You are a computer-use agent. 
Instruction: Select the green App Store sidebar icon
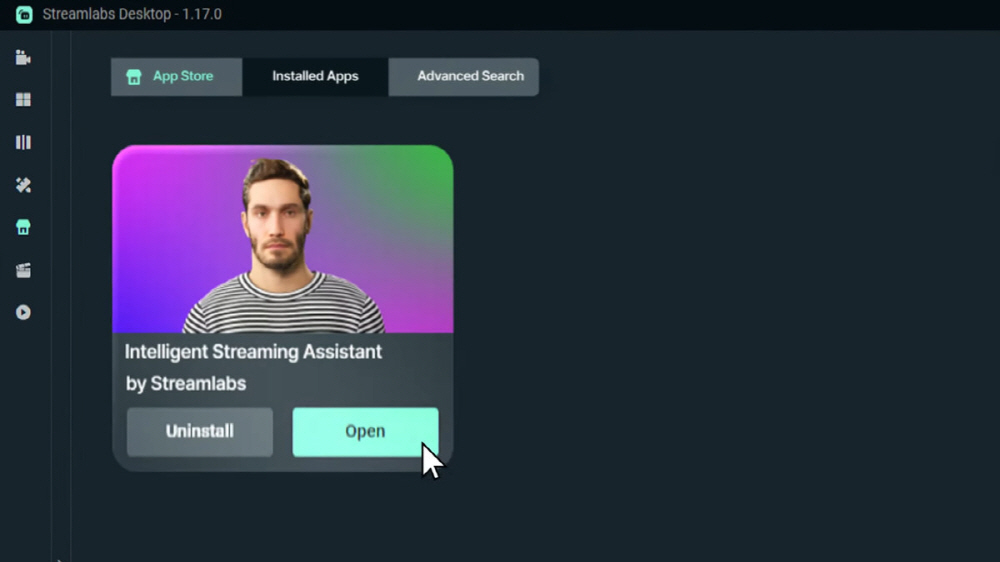click(23, 227)
